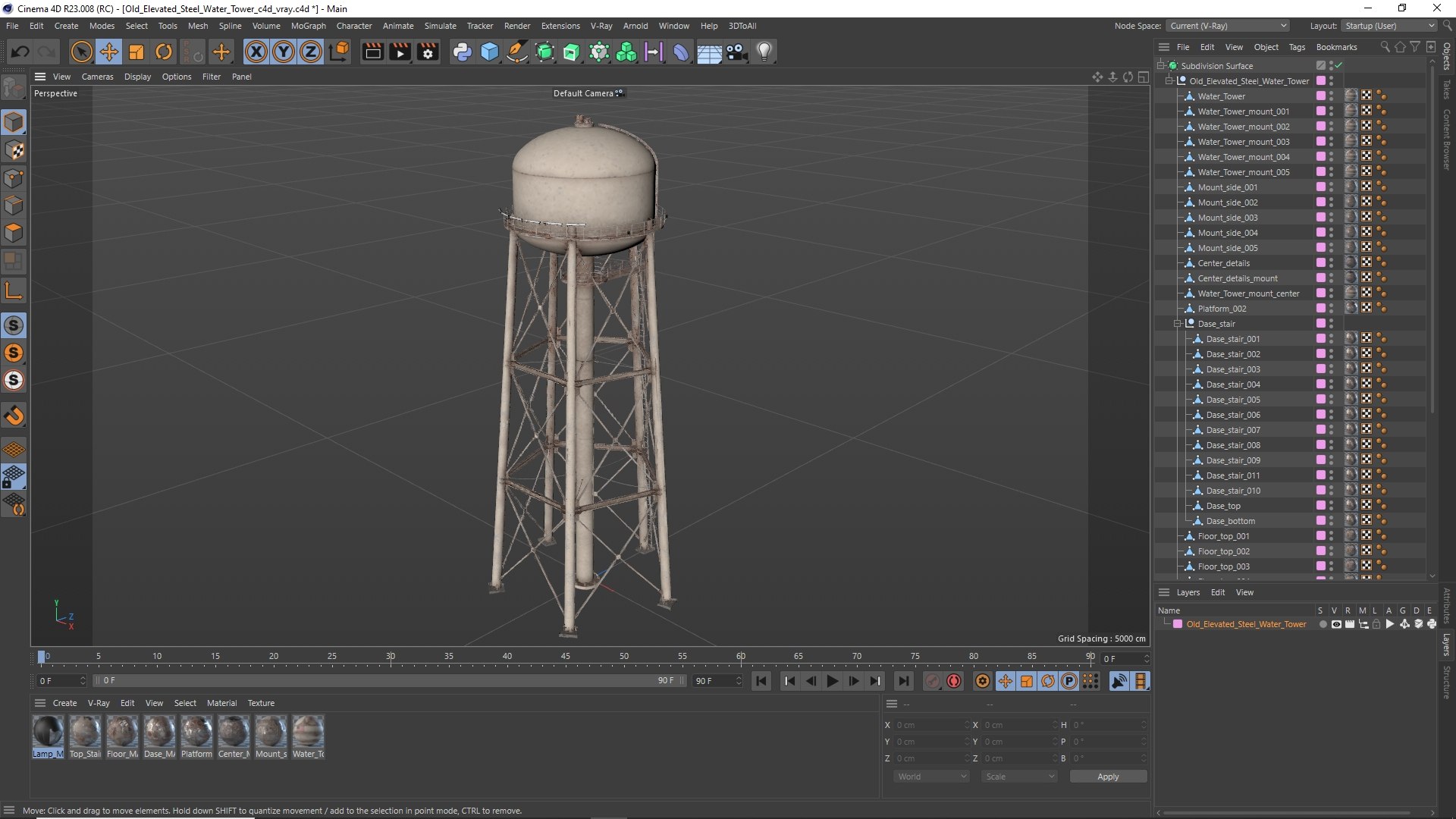Add a Light object
Screen dimensions: 1456x819
coord(764,52)
